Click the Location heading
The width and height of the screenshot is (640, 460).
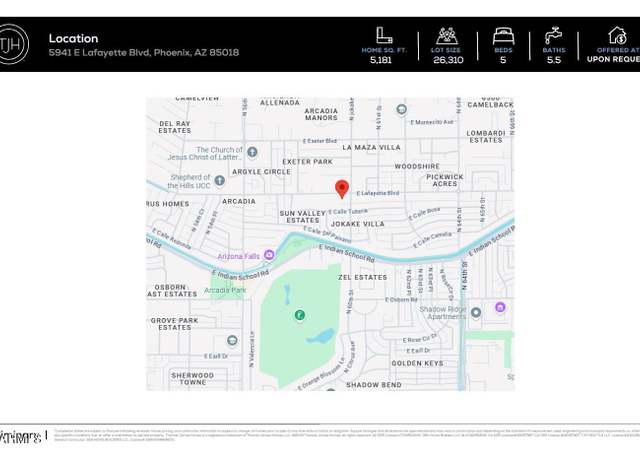(x=73, y=38)
